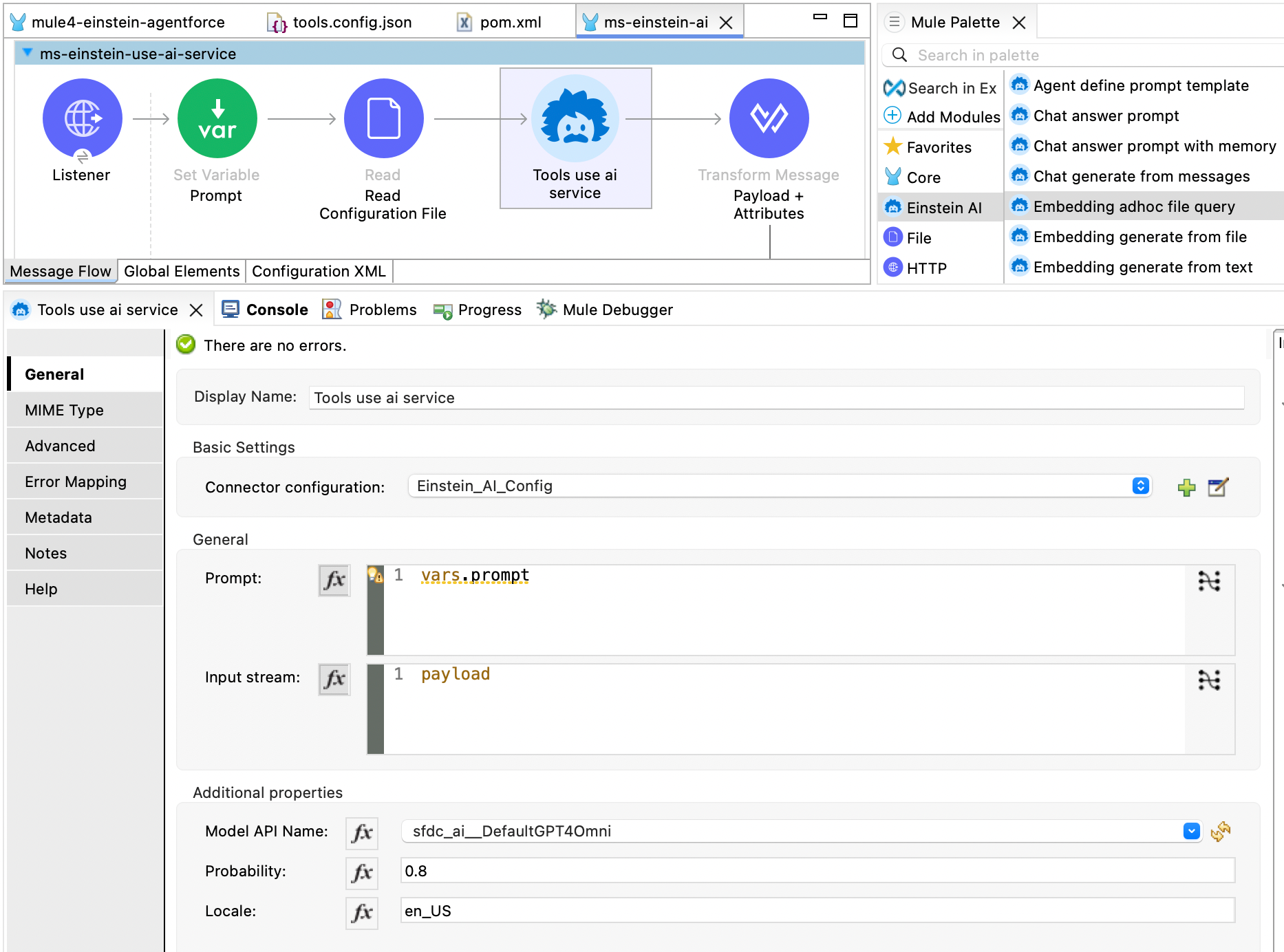Switch to the Message Flow view
Image resolution: width=1284 pixels, height=952 pixels.
(61, 271)
